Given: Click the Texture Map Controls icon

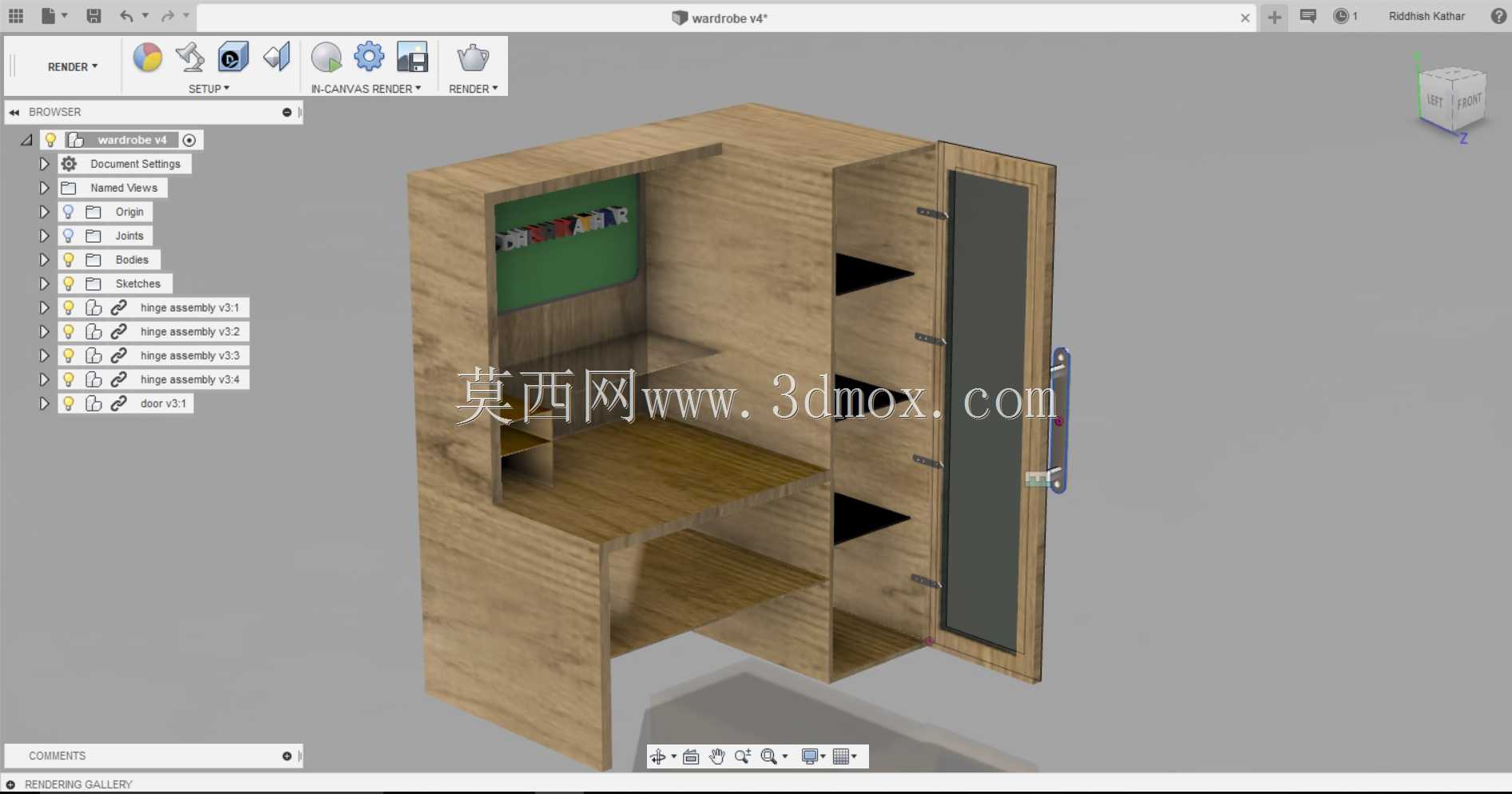Looking at the screenshot, I should tap(276, 58).
